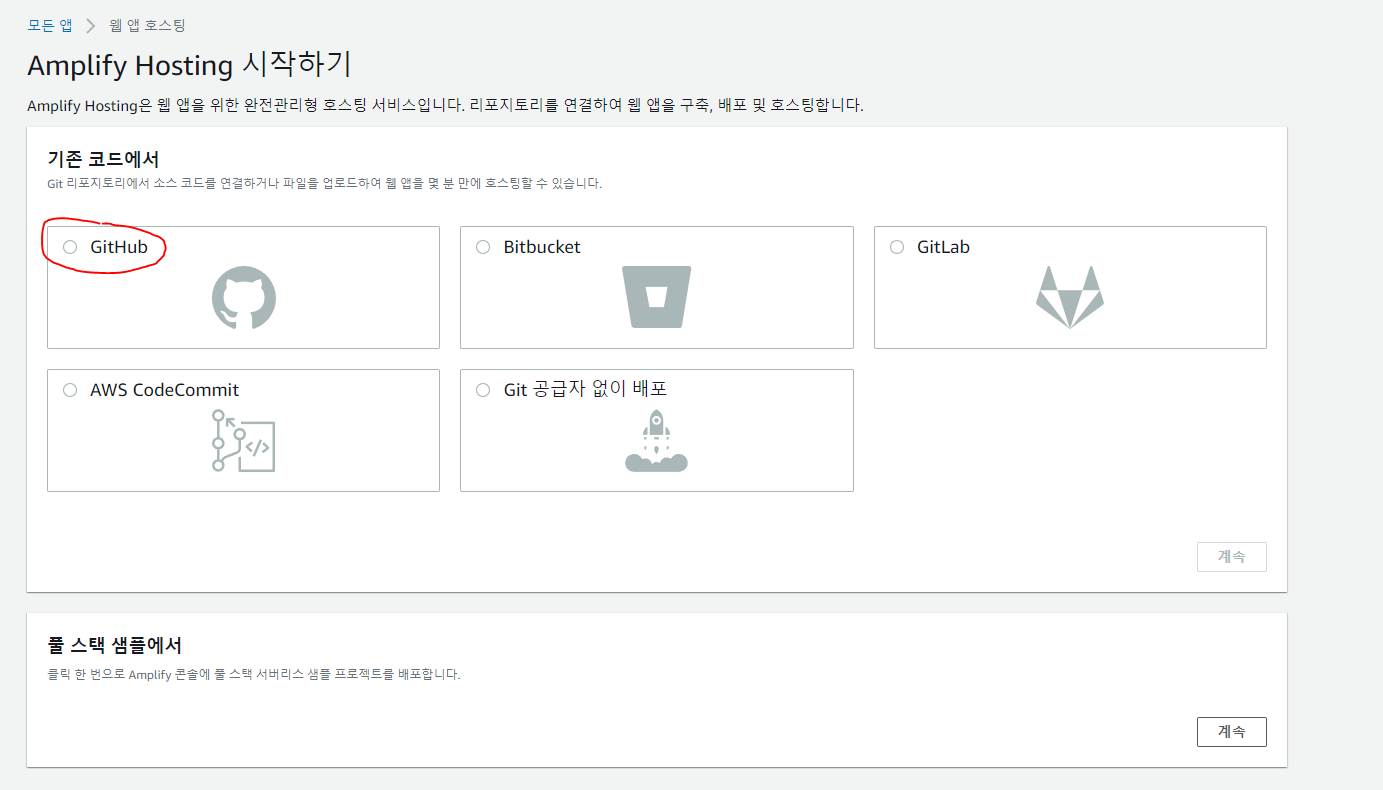1383x790 pixels.
Task: Select the GitHub radio button
Action: (x=70, y=247)
